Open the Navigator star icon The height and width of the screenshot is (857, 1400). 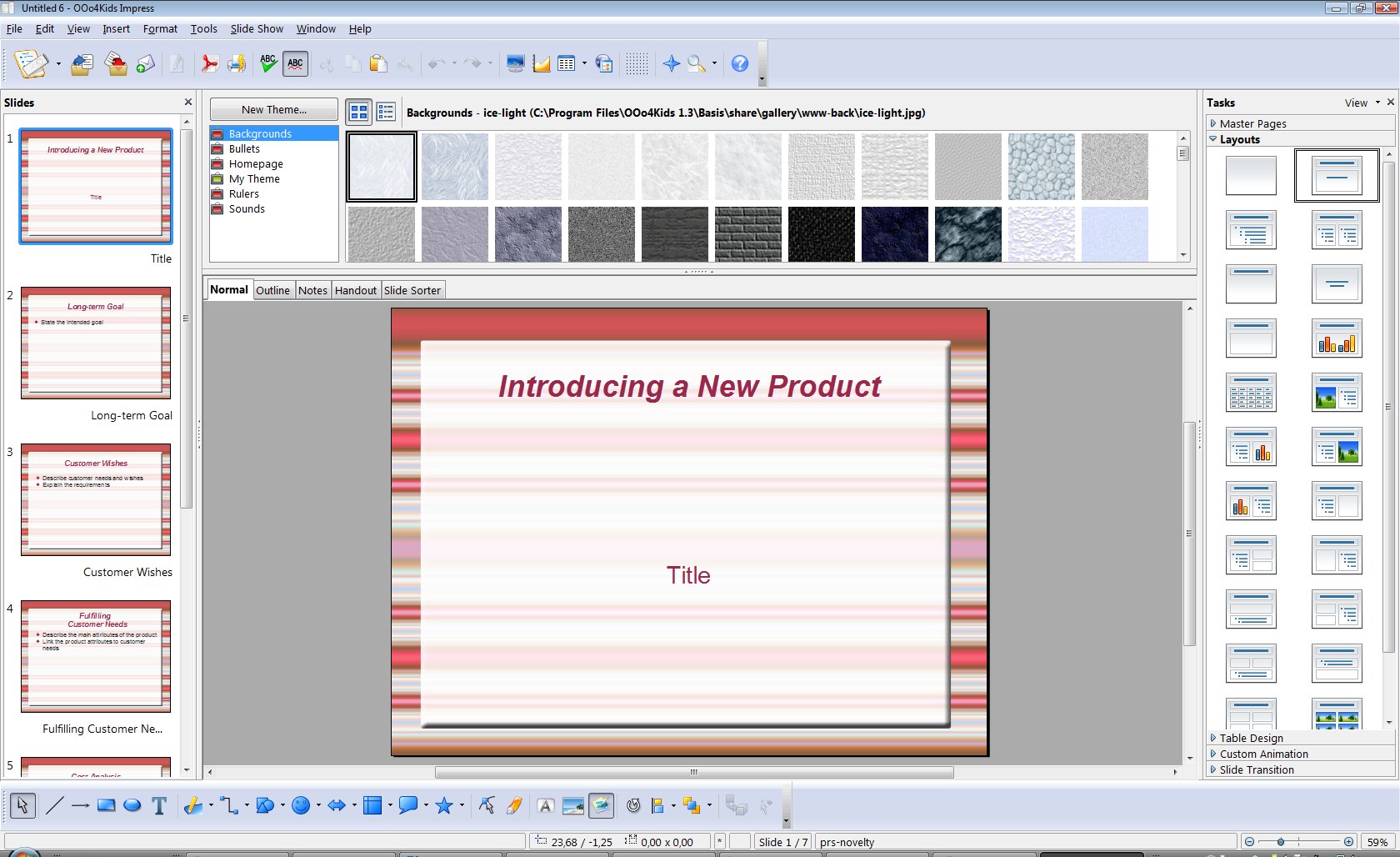pyautogui.click(x=672, y=63)
